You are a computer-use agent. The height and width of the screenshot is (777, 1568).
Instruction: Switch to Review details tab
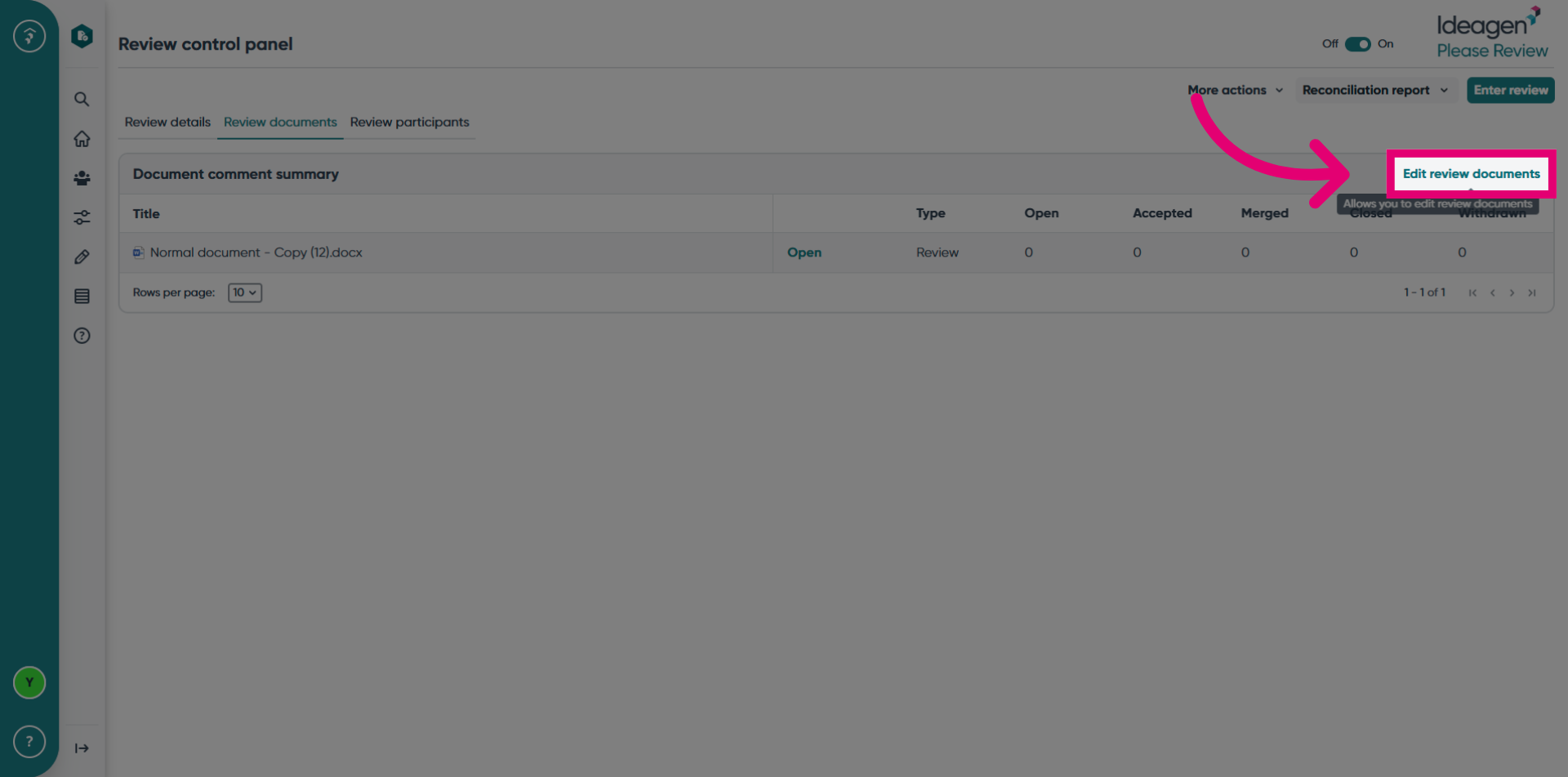[167, 122]
